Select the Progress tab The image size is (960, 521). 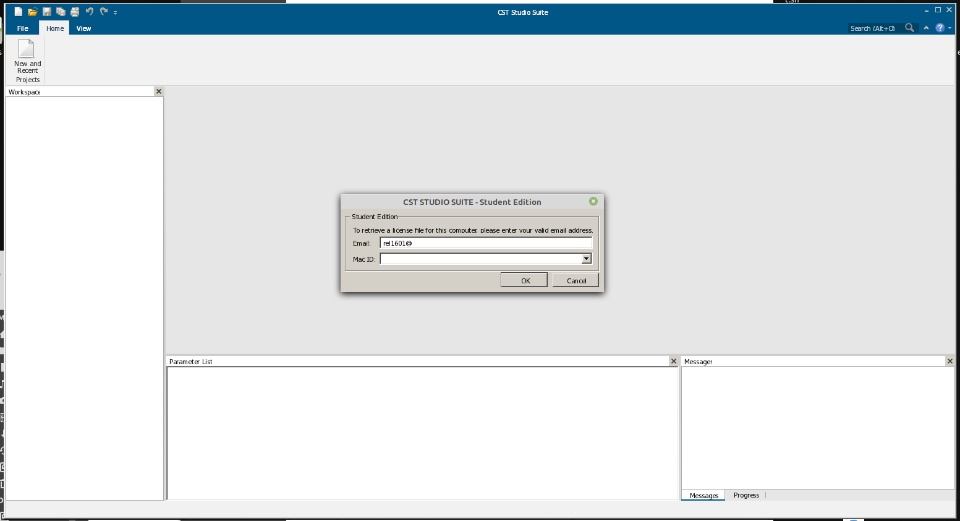pyautogui.click(x=746, y=495)
